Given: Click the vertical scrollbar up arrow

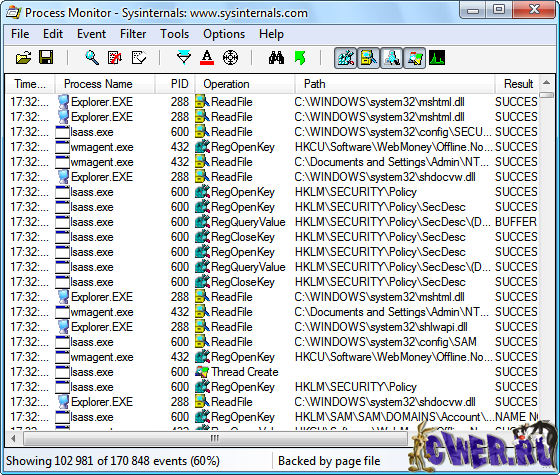Looking at the screenshot, I should coord(546,83).
